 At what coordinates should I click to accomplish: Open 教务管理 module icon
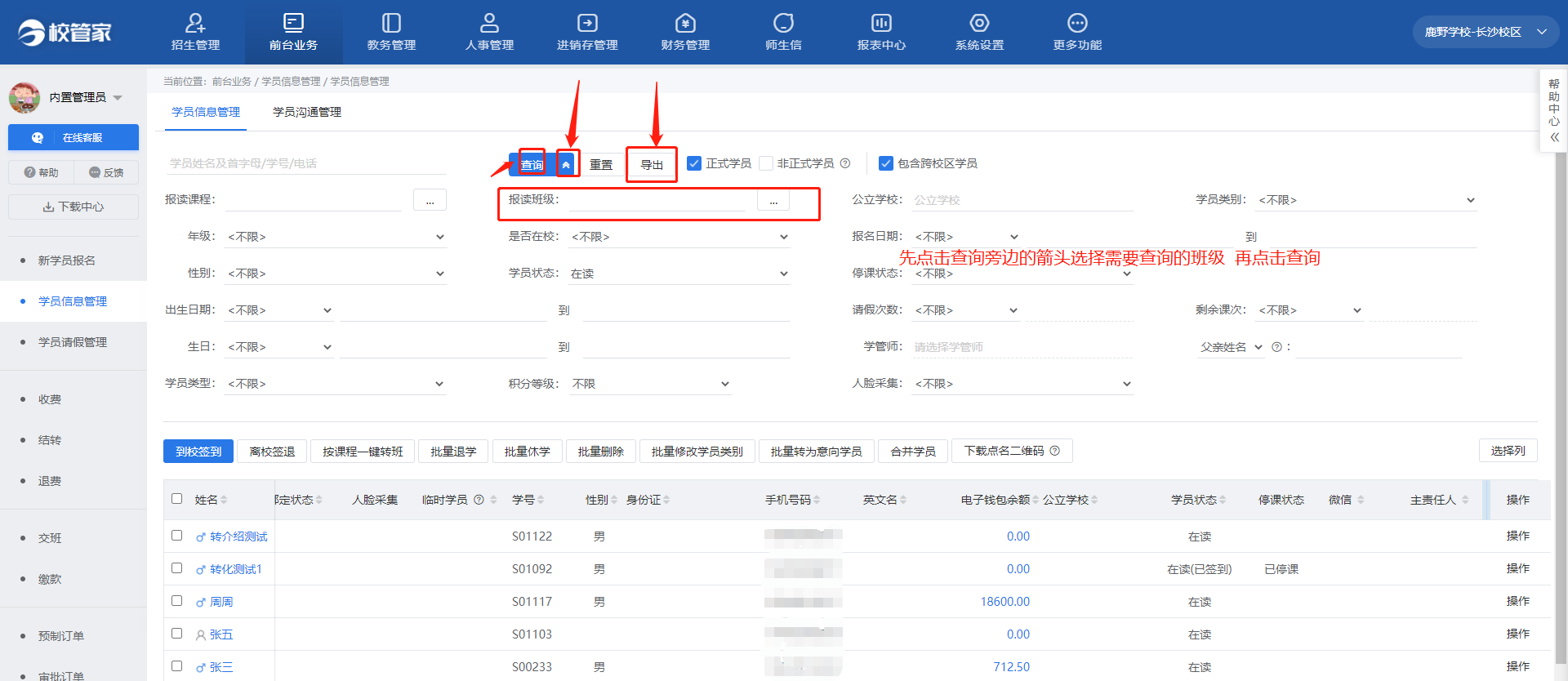tap(391, 23)
